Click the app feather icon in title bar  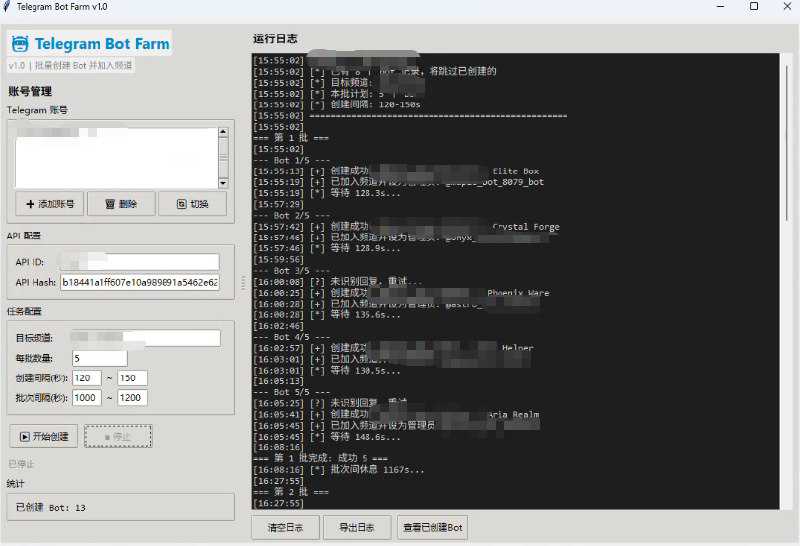tap(6, 6)
